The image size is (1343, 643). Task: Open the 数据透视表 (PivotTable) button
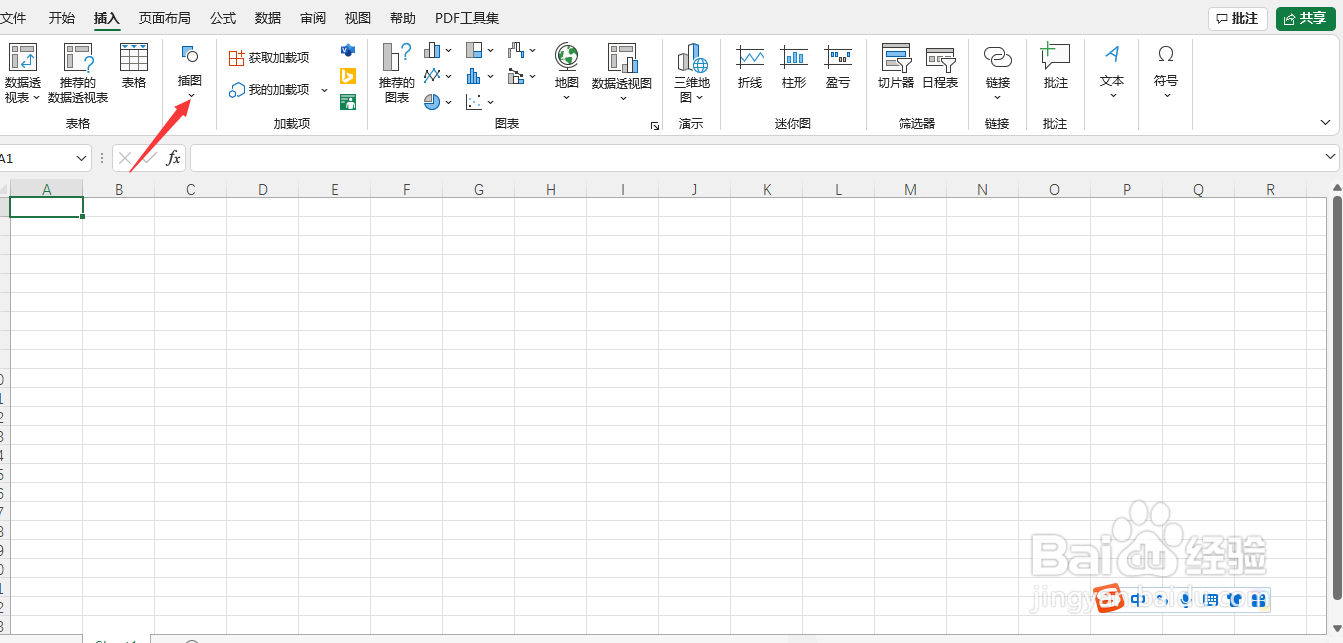[22, 74]
